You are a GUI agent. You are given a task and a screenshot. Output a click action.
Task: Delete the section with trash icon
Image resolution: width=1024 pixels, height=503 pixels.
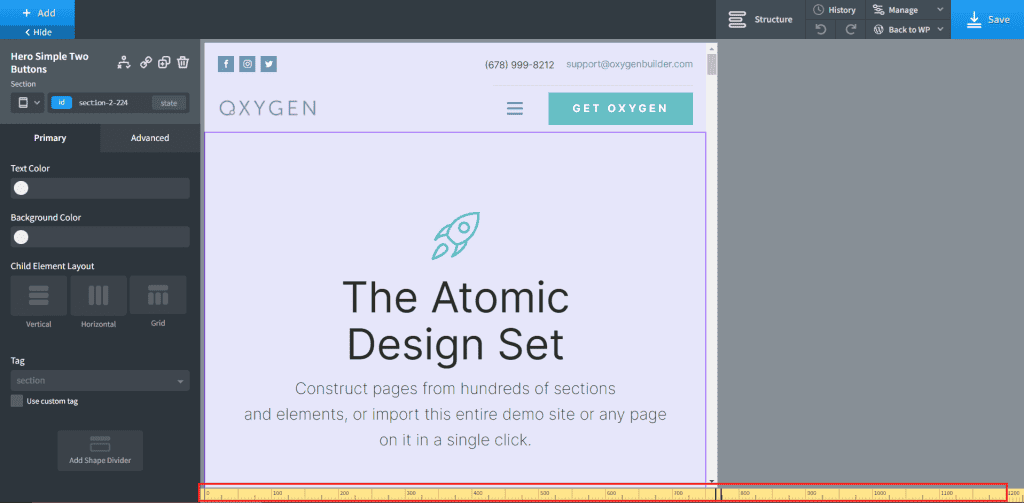[184, 62]
